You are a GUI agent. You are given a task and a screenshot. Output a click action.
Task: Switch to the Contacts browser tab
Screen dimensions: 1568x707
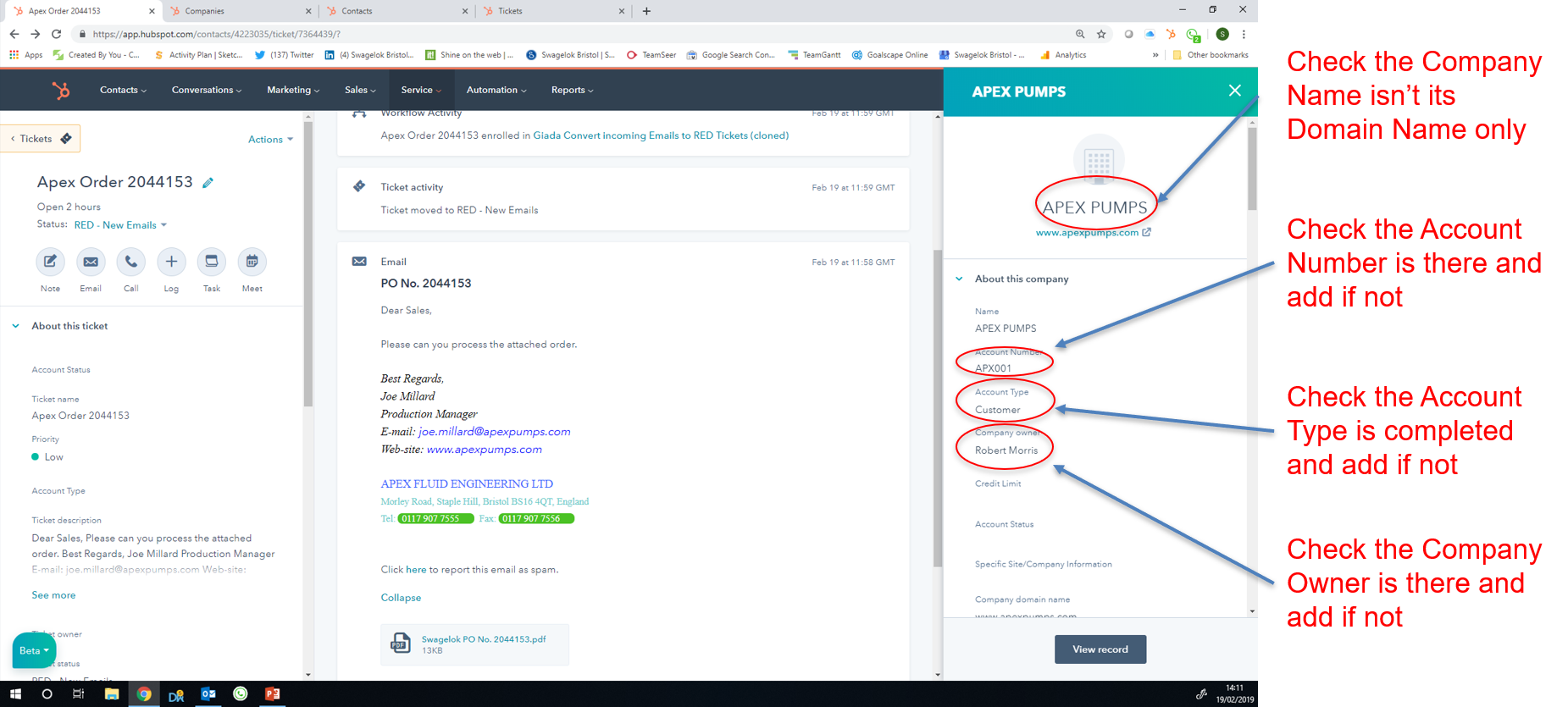coord(396,11)
